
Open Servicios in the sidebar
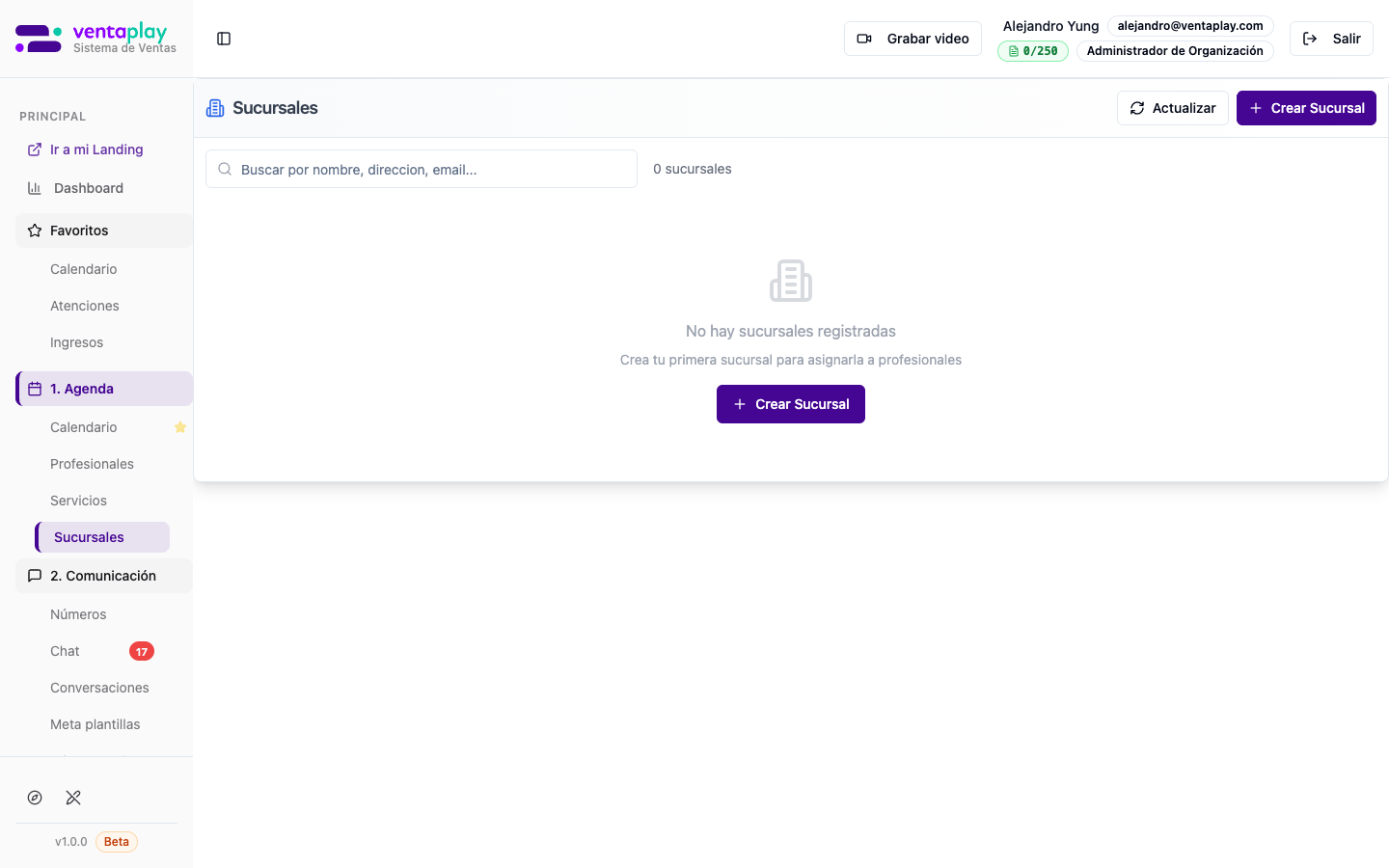(78, 501)
